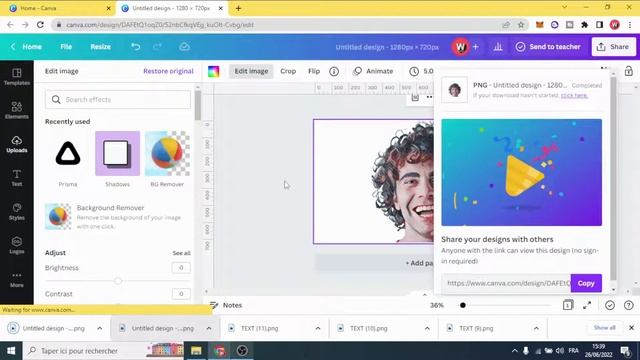Open the help question mark icon
640x360 pixels.
pyautogui.click(x=629, y=305)
